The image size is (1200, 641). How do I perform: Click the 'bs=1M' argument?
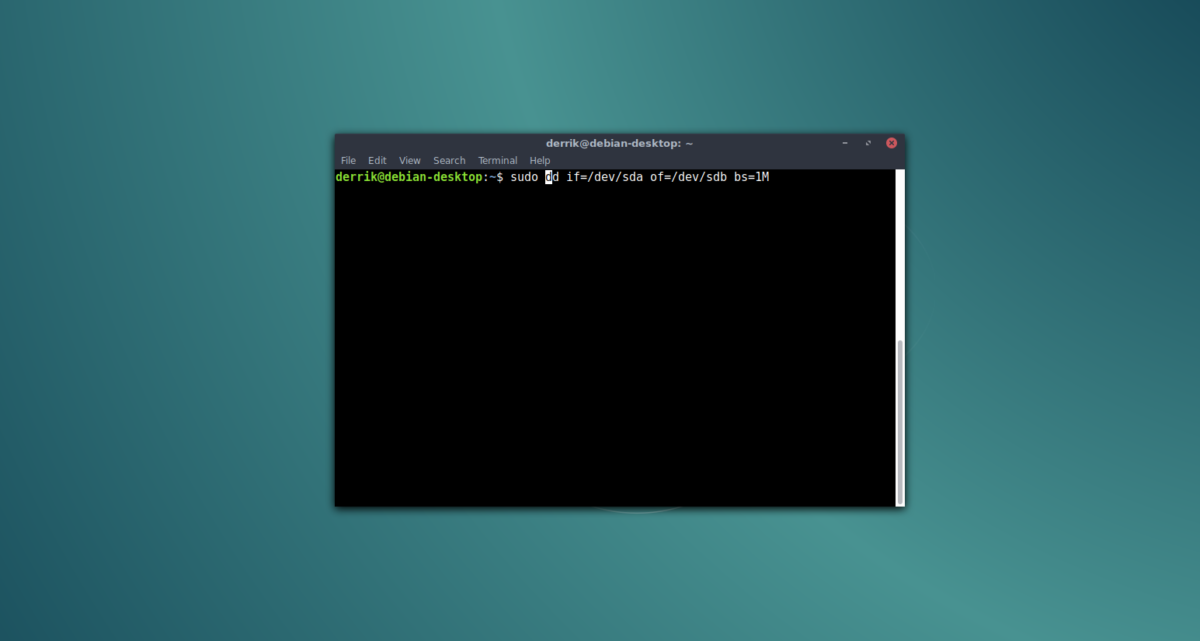tap(751, 177)
